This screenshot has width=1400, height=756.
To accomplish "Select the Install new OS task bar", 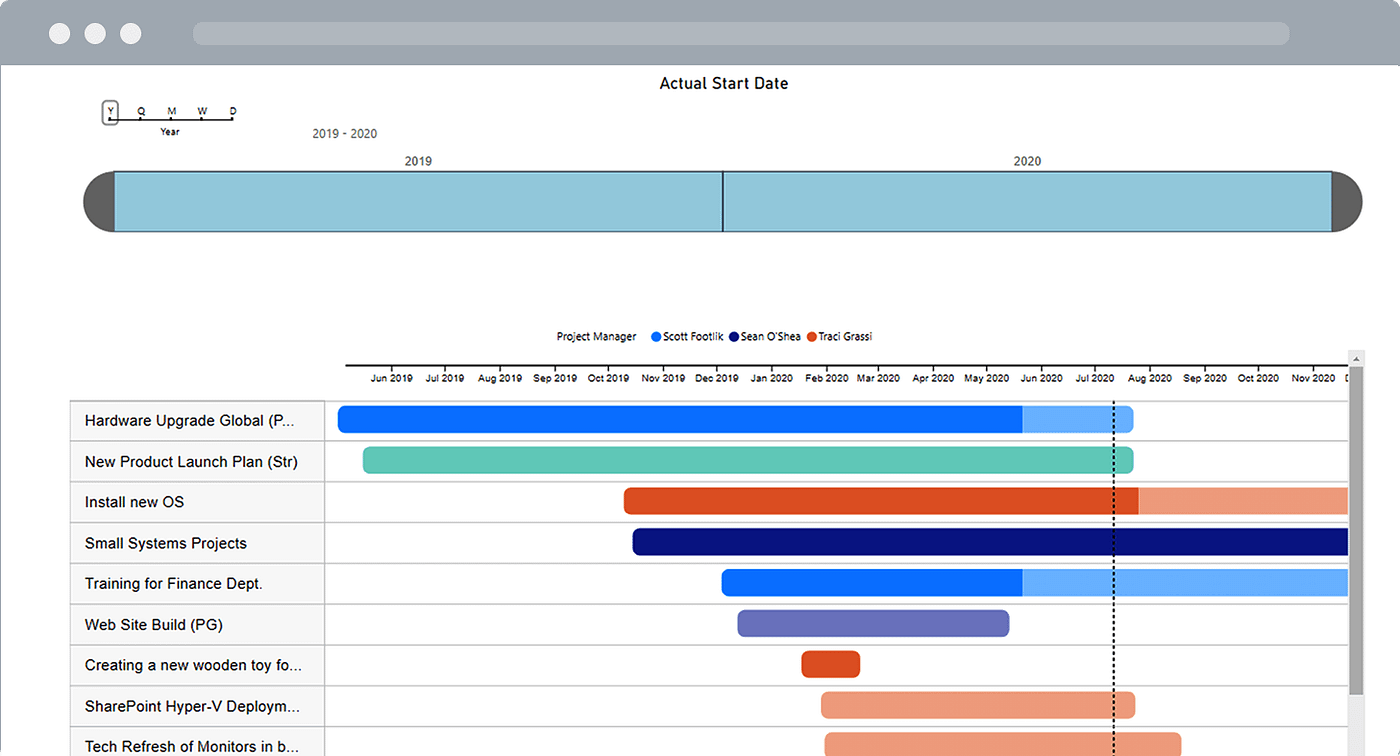I will coord(880,501).
